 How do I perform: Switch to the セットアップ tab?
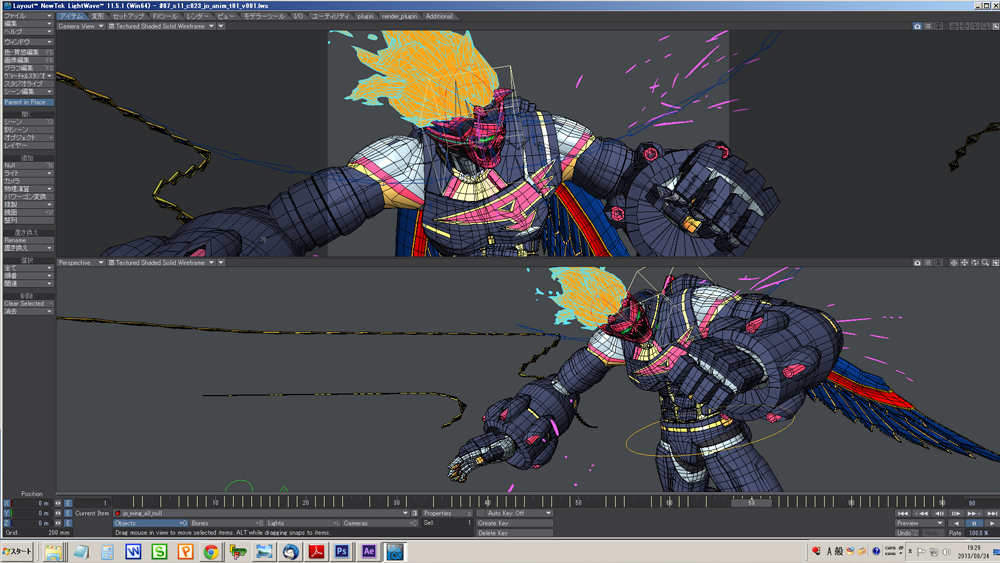tap(128, 16)
